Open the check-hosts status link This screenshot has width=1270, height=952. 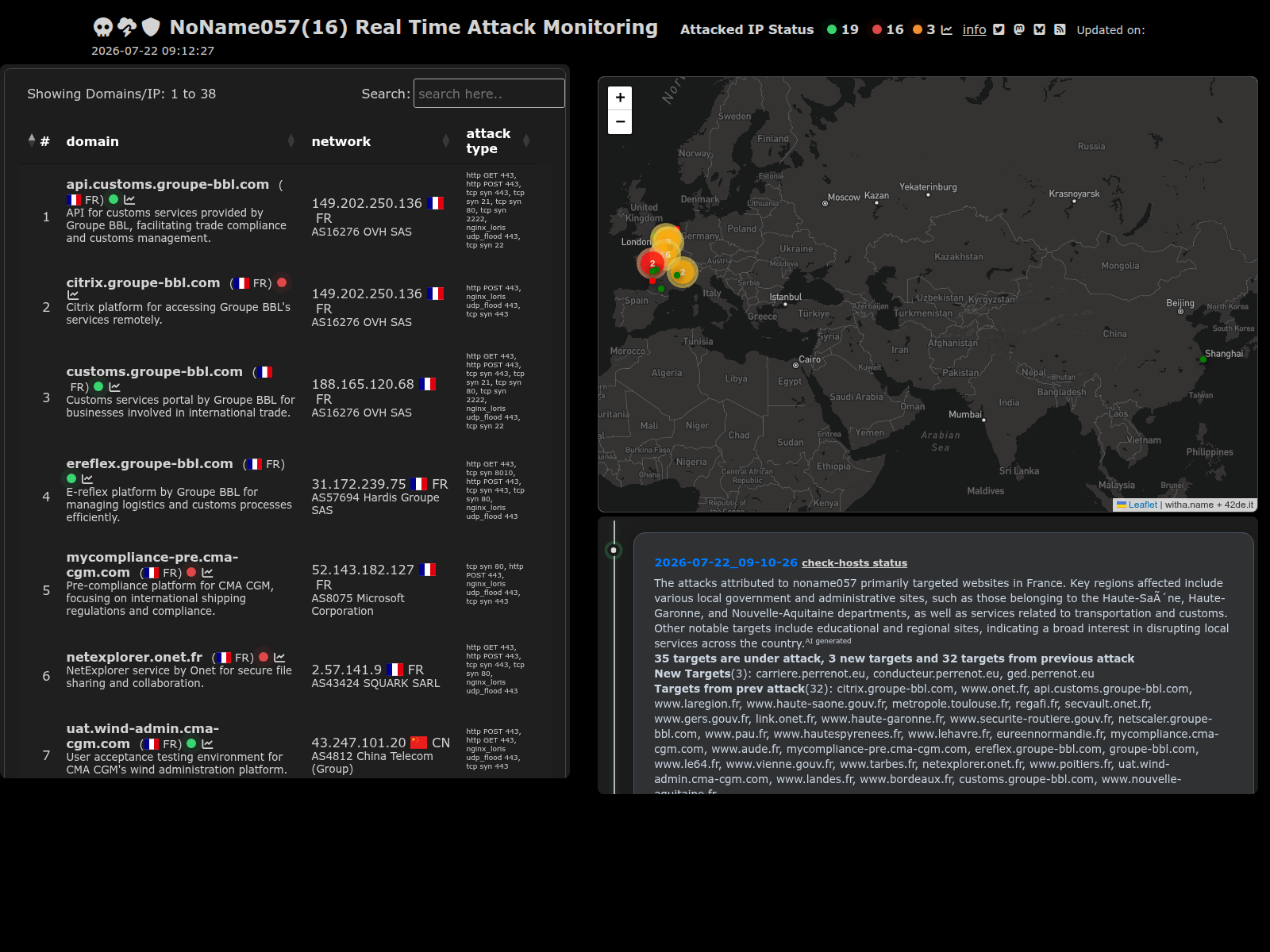[854, 562]
